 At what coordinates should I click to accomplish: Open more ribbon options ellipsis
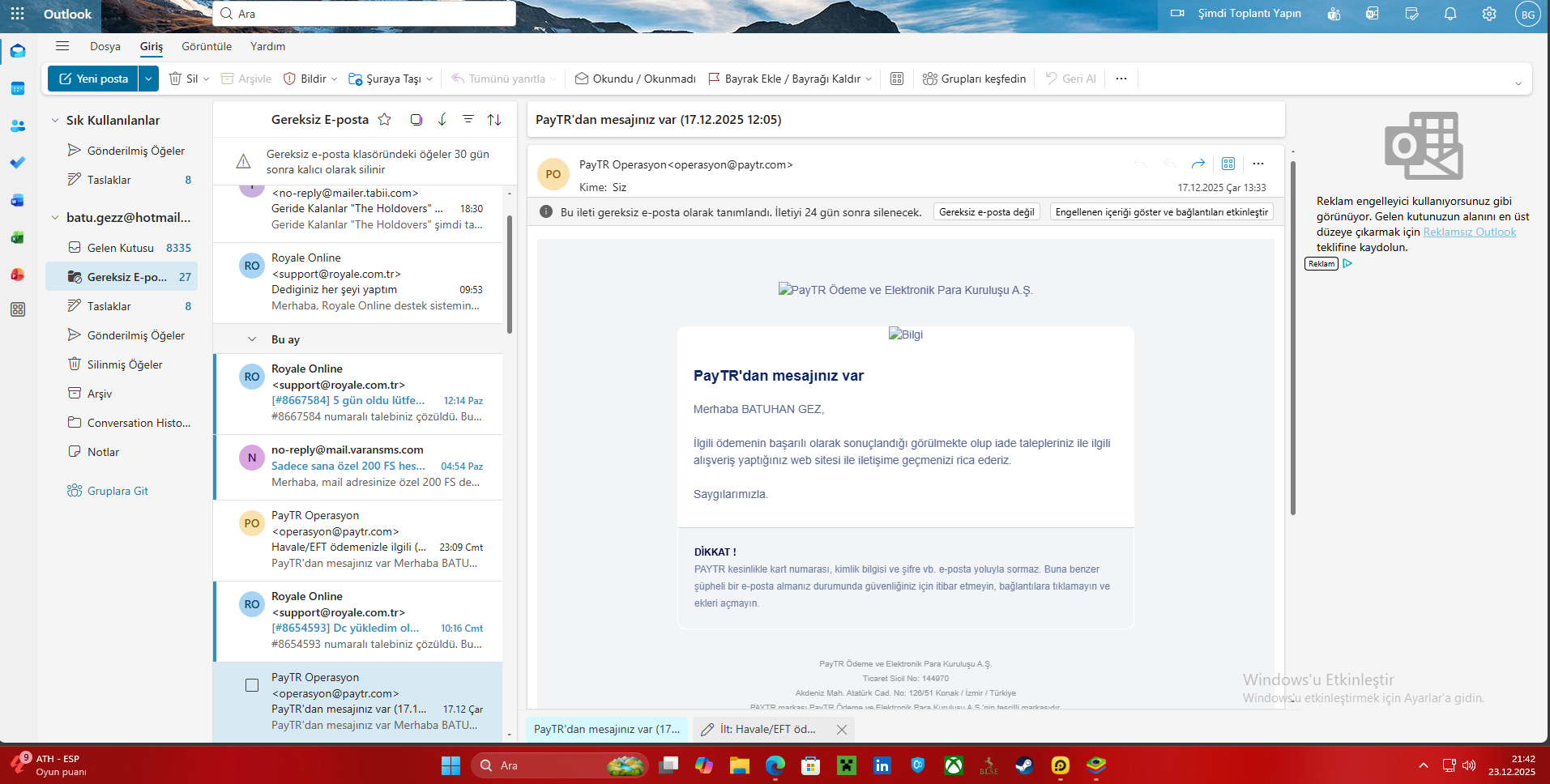point(1121,79)
